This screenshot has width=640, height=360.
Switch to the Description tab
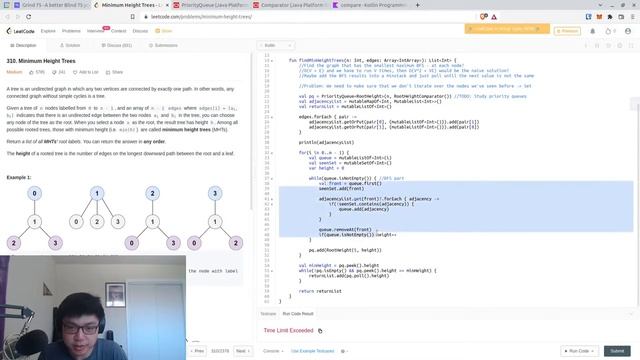(23, 45)
